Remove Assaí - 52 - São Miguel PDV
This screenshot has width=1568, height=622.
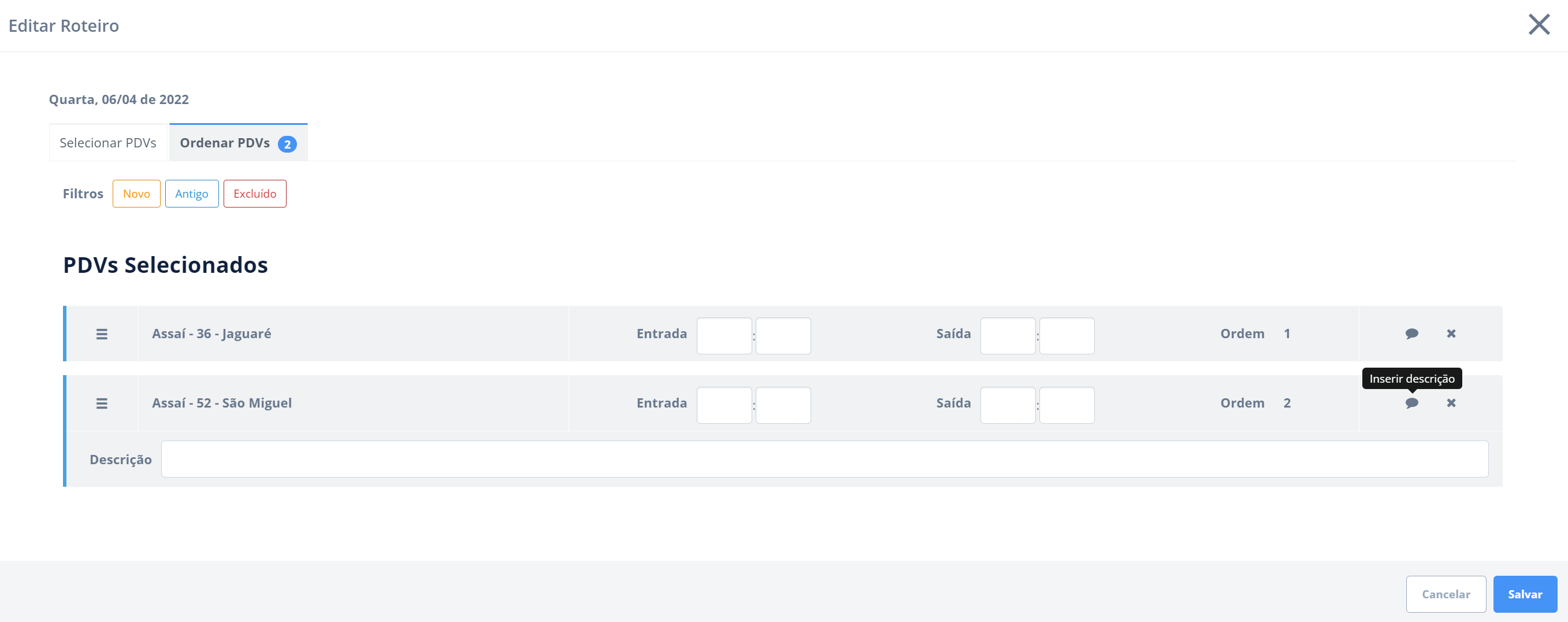coord(1451,403)
